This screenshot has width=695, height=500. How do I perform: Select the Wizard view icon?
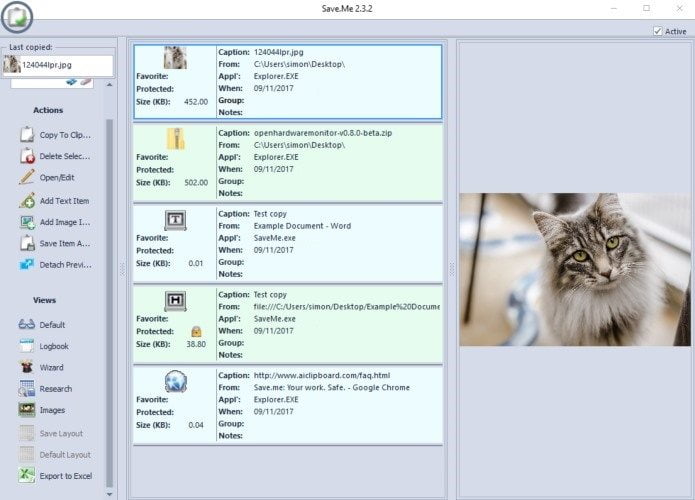(27, 367)
